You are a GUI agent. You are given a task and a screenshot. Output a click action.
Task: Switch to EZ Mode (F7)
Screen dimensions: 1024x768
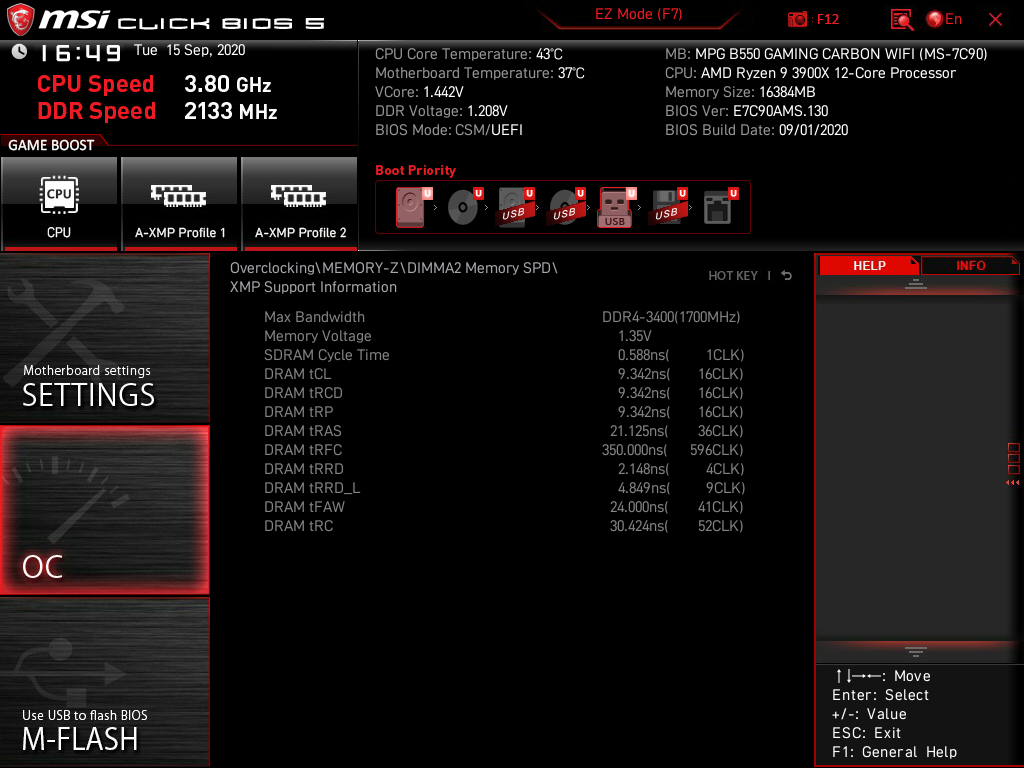click(638, 14)
